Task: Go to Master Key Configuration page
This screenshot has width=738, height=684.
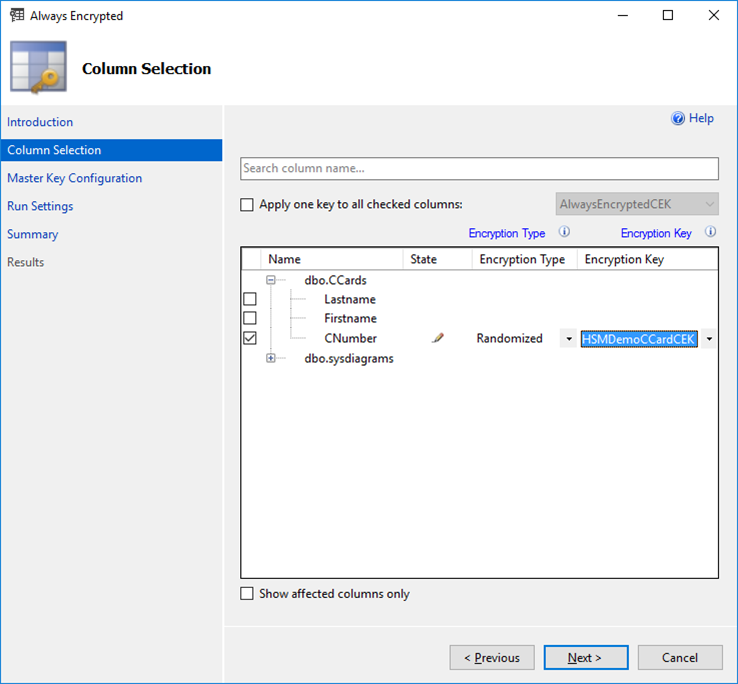Action: point(74,178)
